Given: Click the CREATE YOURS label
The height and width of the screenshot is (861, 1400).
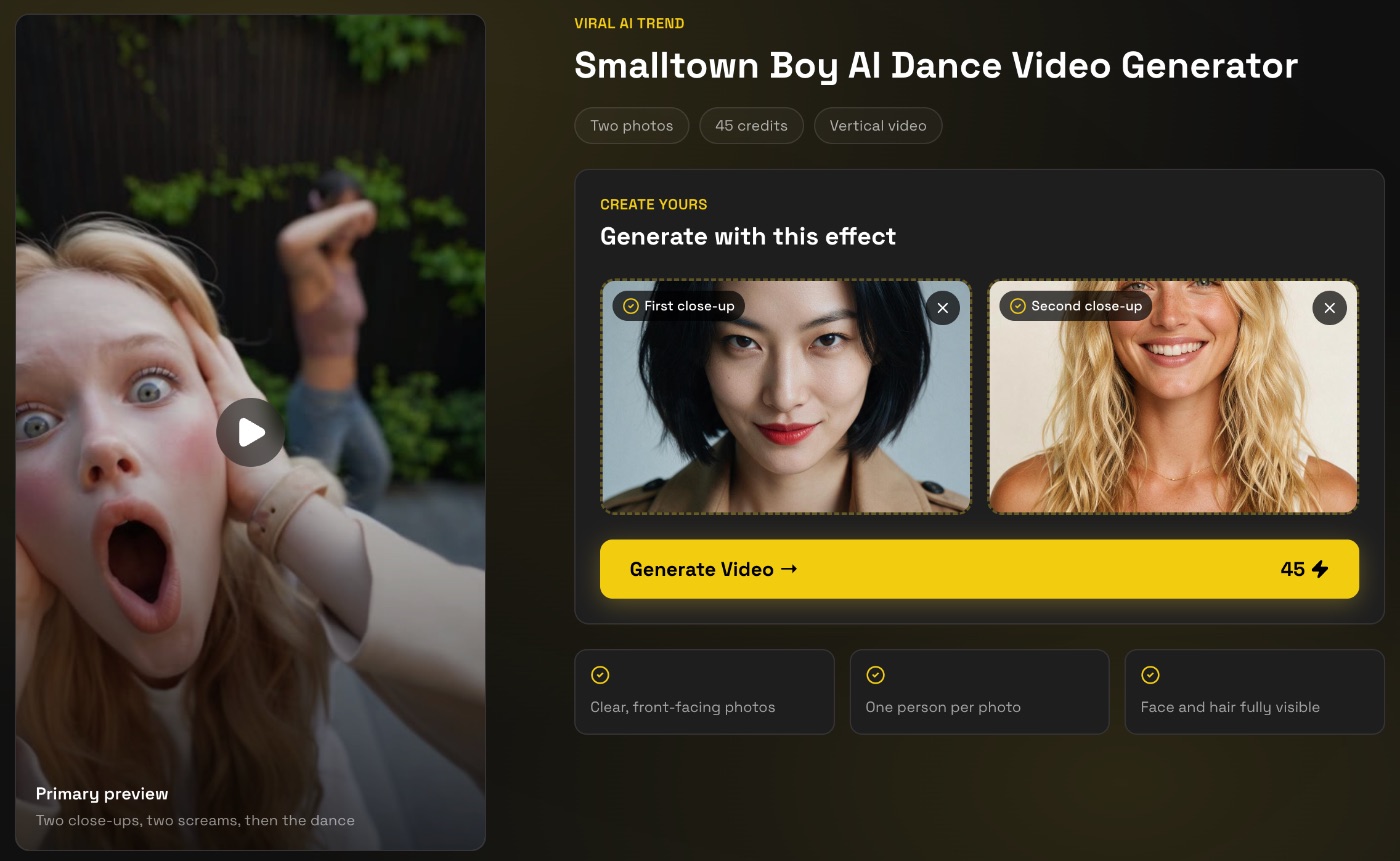Looking at the screenshot, I should [653, 204].
